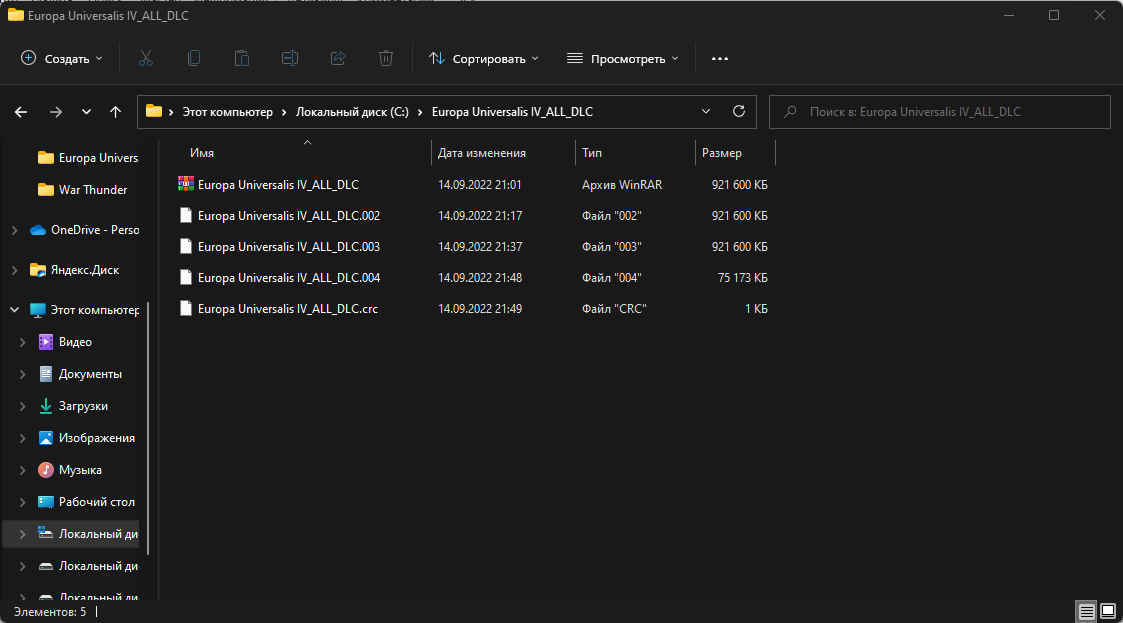Click the Видео library icon

point(46,342)
